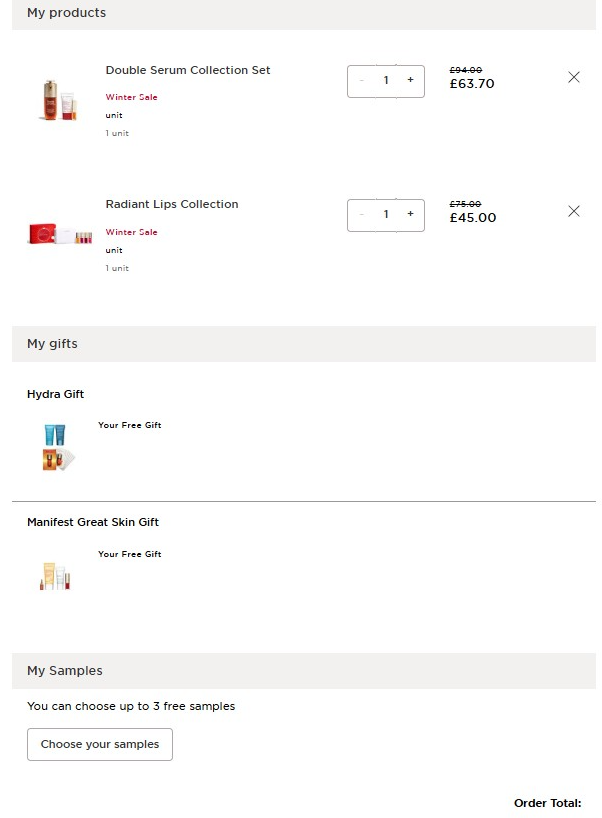This screenshot has width=602, height=818.
Task: Decrease Radiant Lips Collection quantity
Action: 362,214
